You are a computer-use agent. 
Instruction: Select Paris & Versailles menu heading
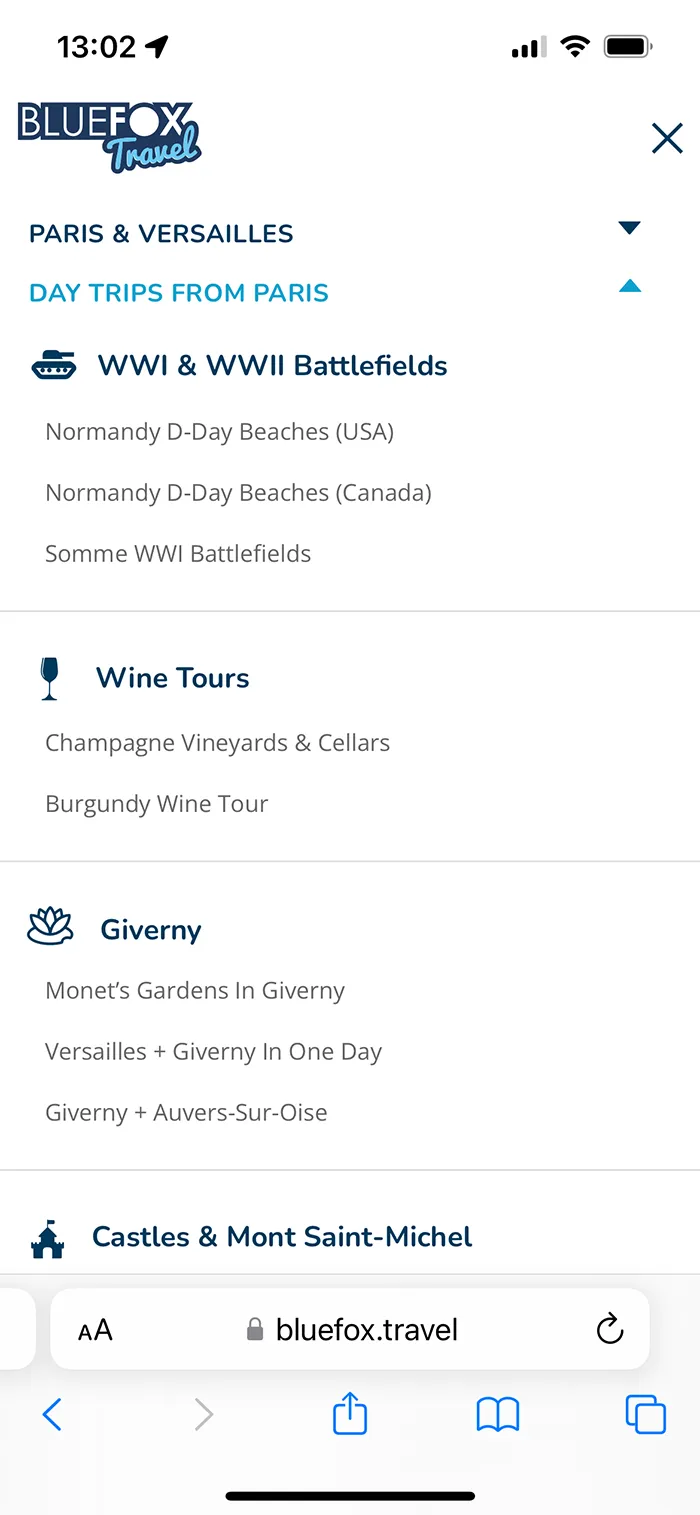[161, 234]
